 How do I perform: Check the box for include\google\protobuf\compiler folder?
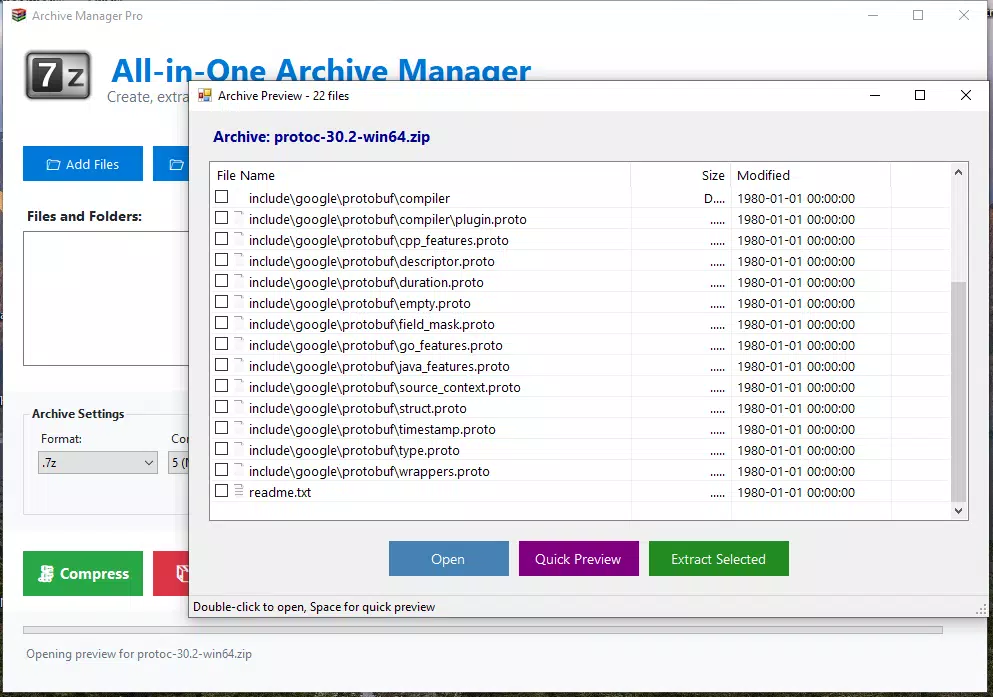coord(222,197)
